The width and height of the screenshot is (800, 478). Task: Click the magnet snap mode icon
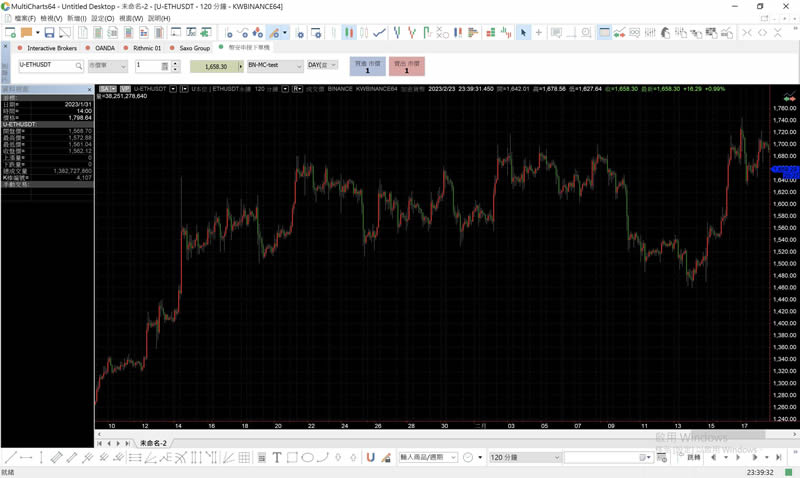click(370, 457)
